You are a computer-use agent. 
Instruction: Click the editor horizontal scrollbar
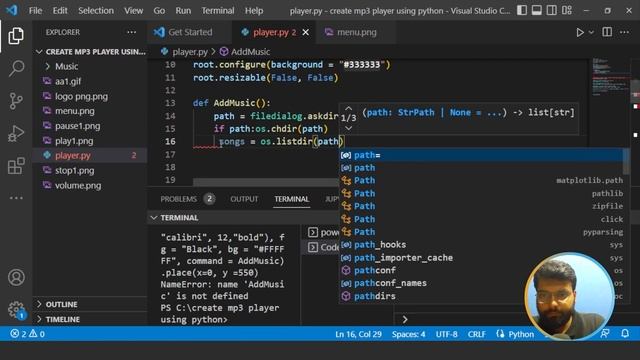(266, 181)
